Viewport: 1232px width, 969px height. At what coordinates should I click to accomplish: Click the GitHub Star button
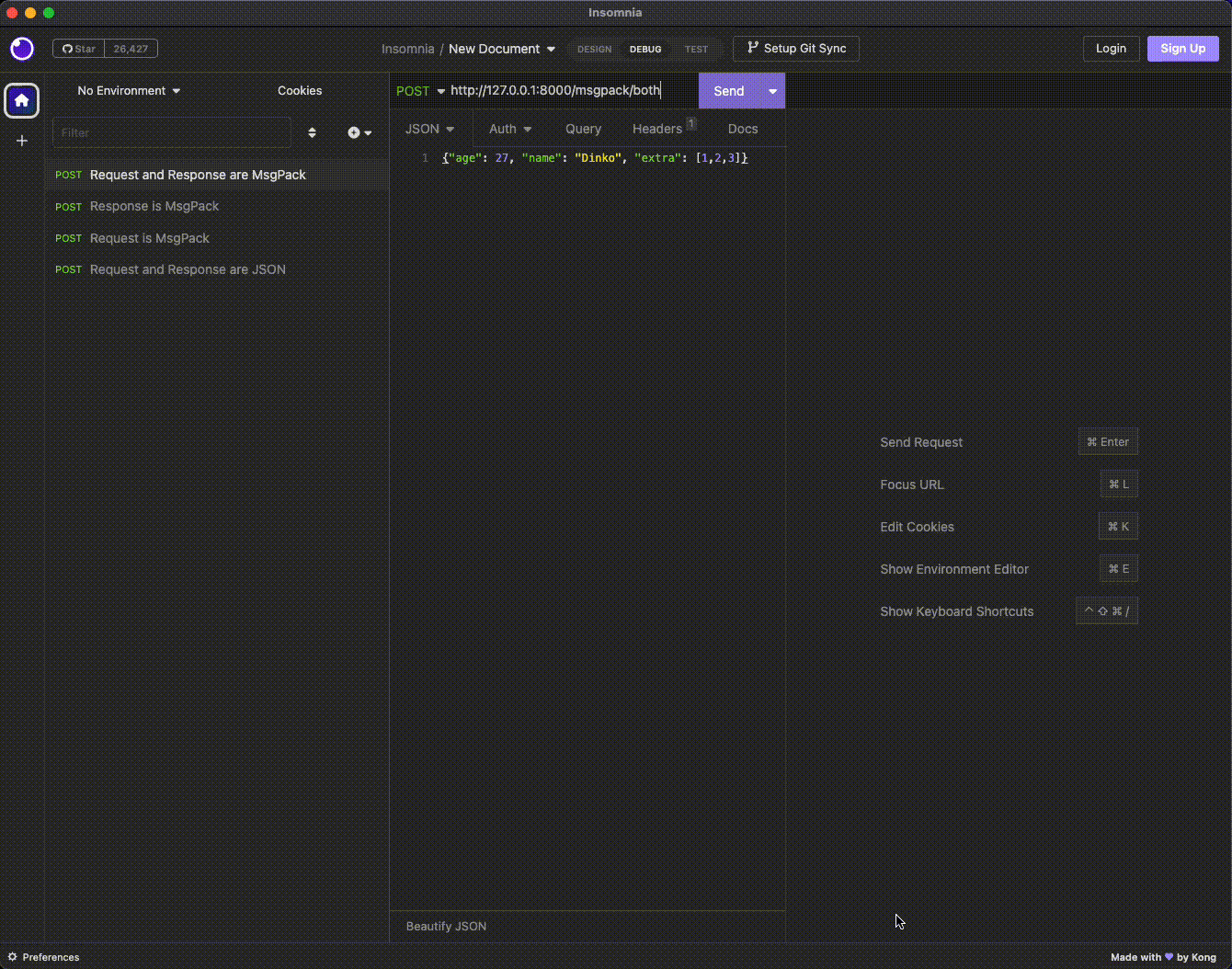point(79,49)
